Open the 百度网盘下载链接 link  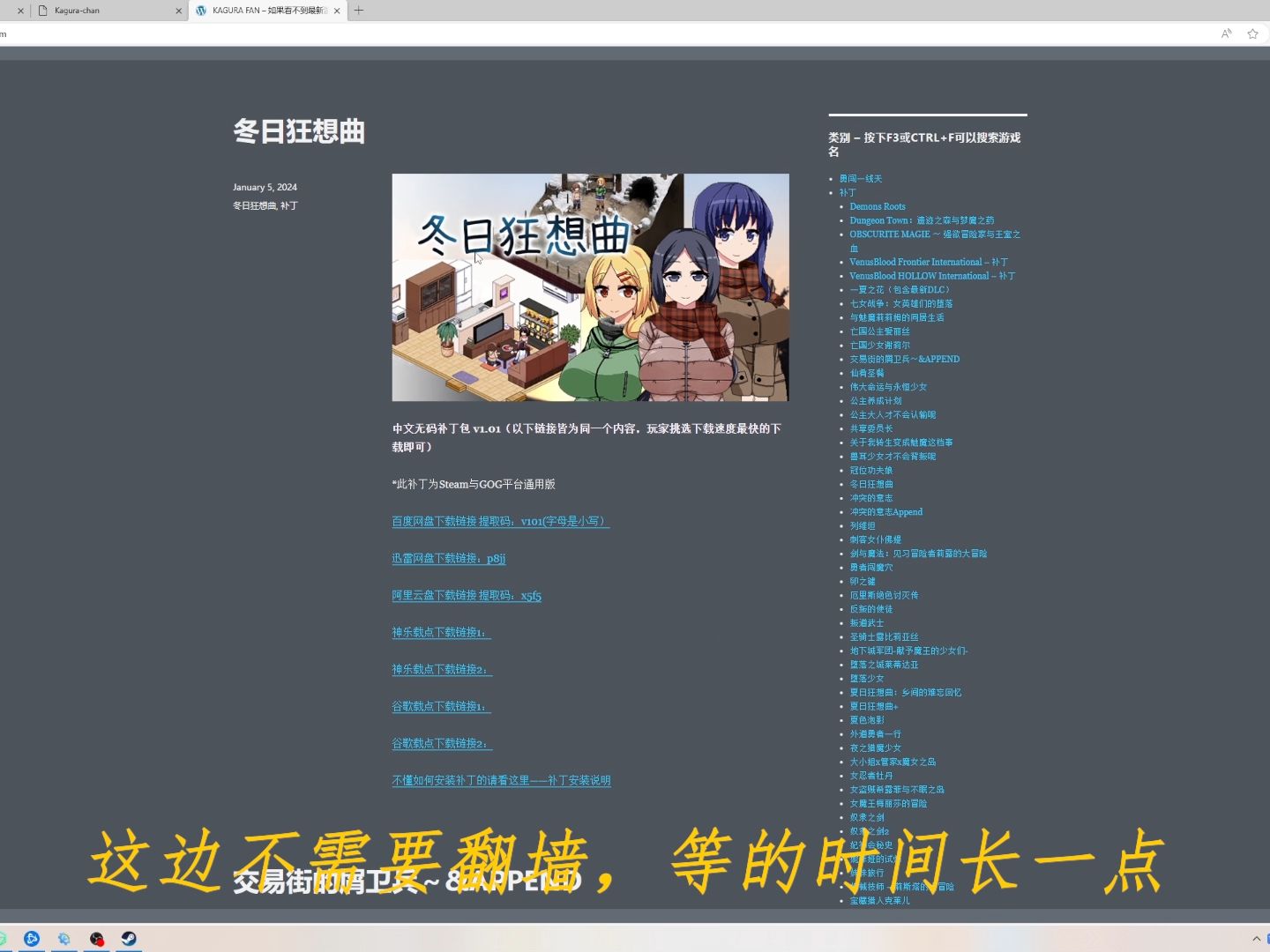pyautogui.click(x=500, y=521)
